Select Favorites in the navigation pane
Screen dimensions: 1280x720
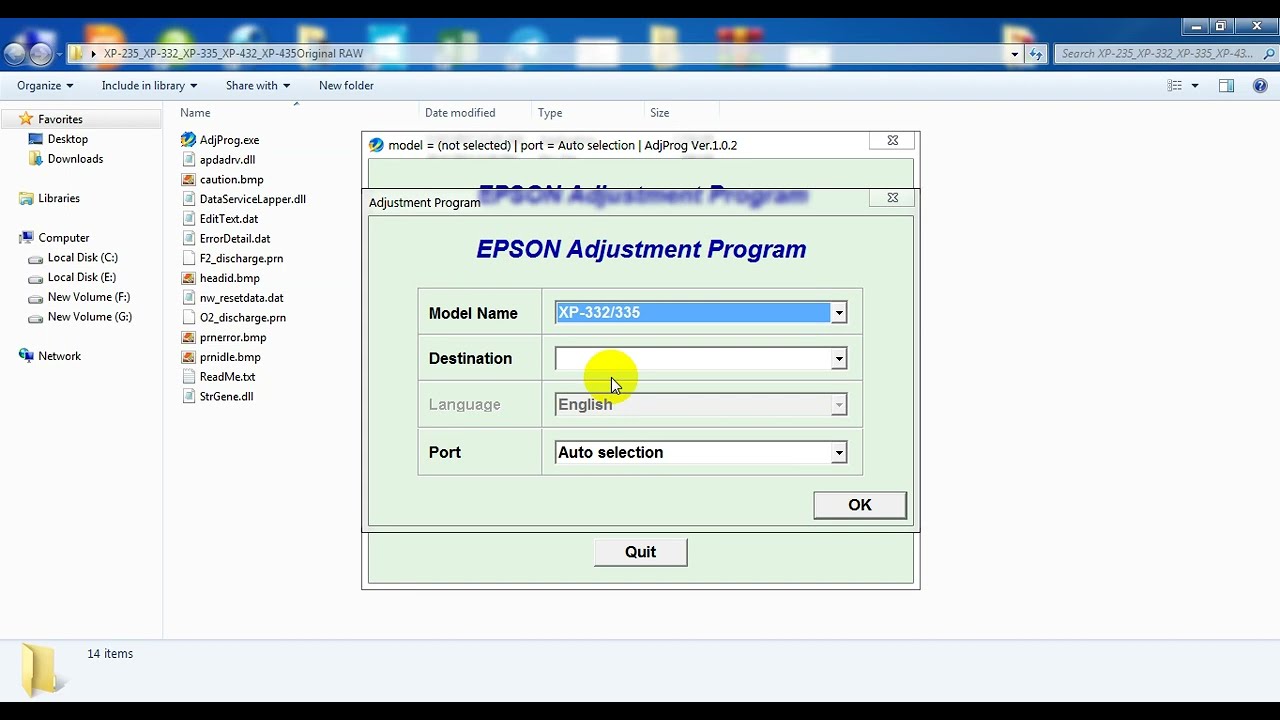point(60,119)
